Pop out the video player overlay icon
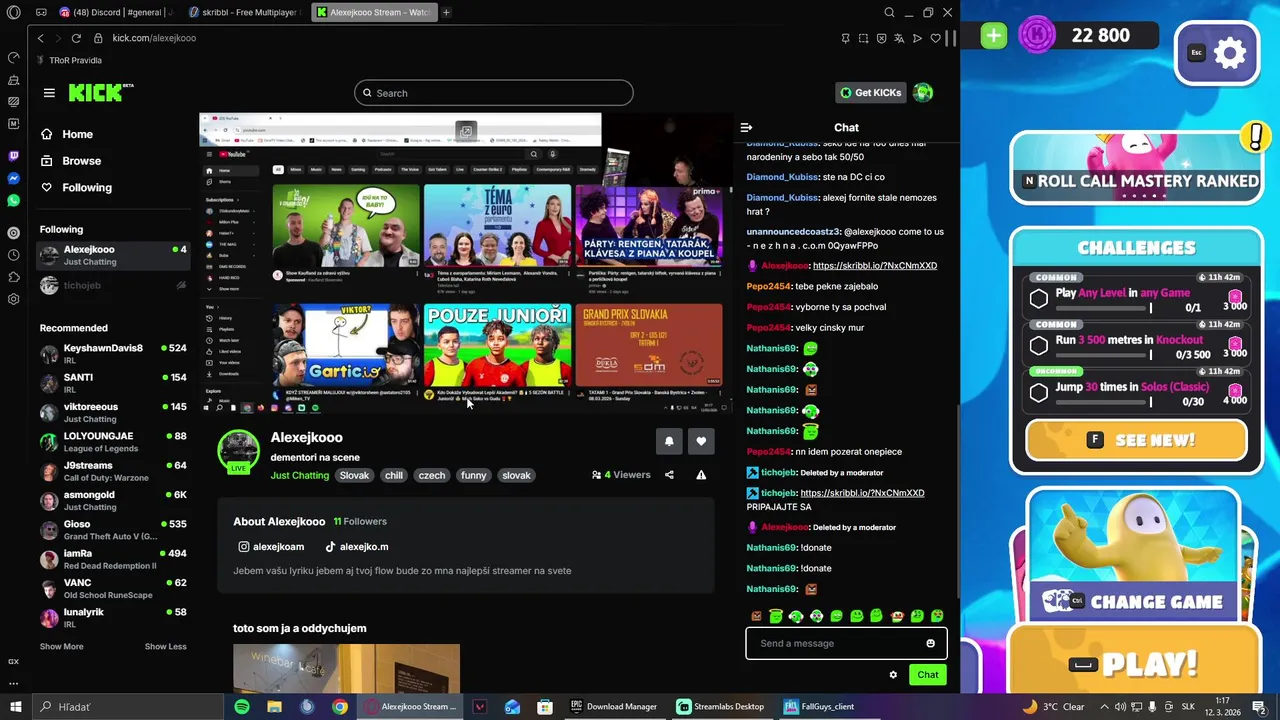Image resolution: width=1280 pixels, height=720 pixels. click(466, 131)
